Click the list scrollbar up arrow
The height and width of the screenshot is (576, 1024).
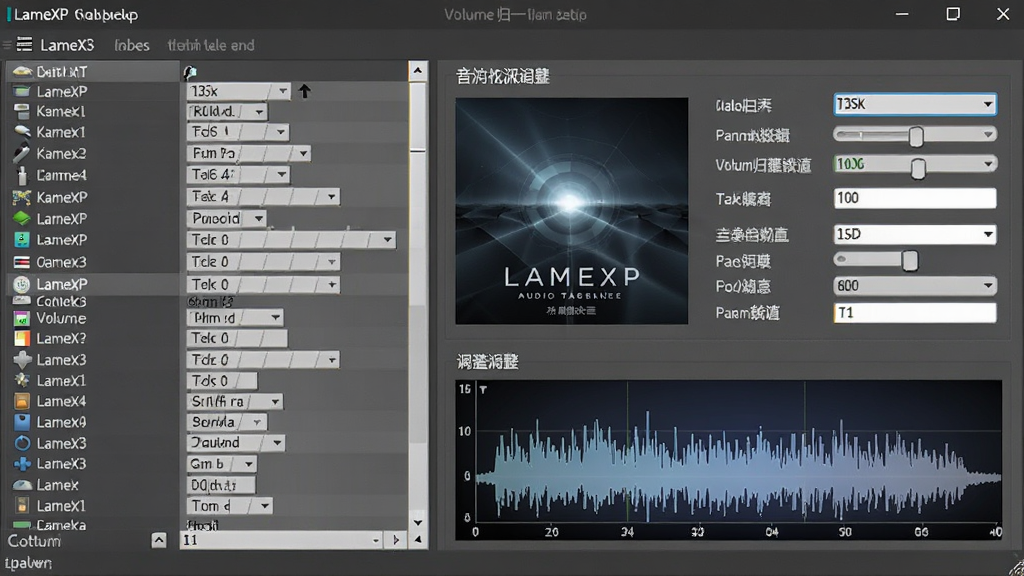[x=418, y=71]
